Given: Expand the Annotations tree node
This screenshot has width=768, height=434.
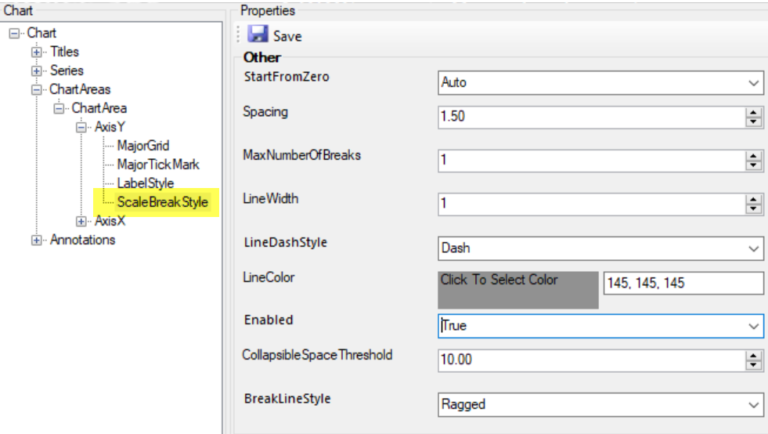Looking at the screenshot, I should tap(36, 240).
